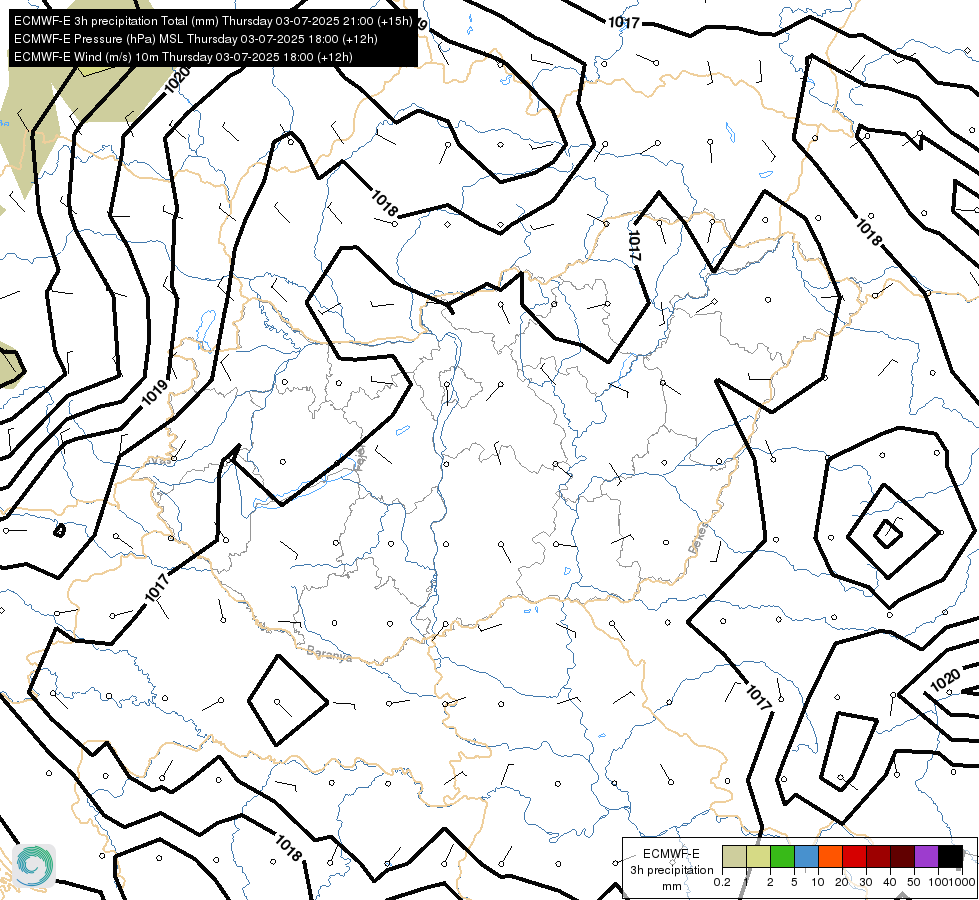The height and width of the screenshot is (900, 979).
Task: Click the 'Pressure (hPa) MSL' header line
Action: click(195, 39)
